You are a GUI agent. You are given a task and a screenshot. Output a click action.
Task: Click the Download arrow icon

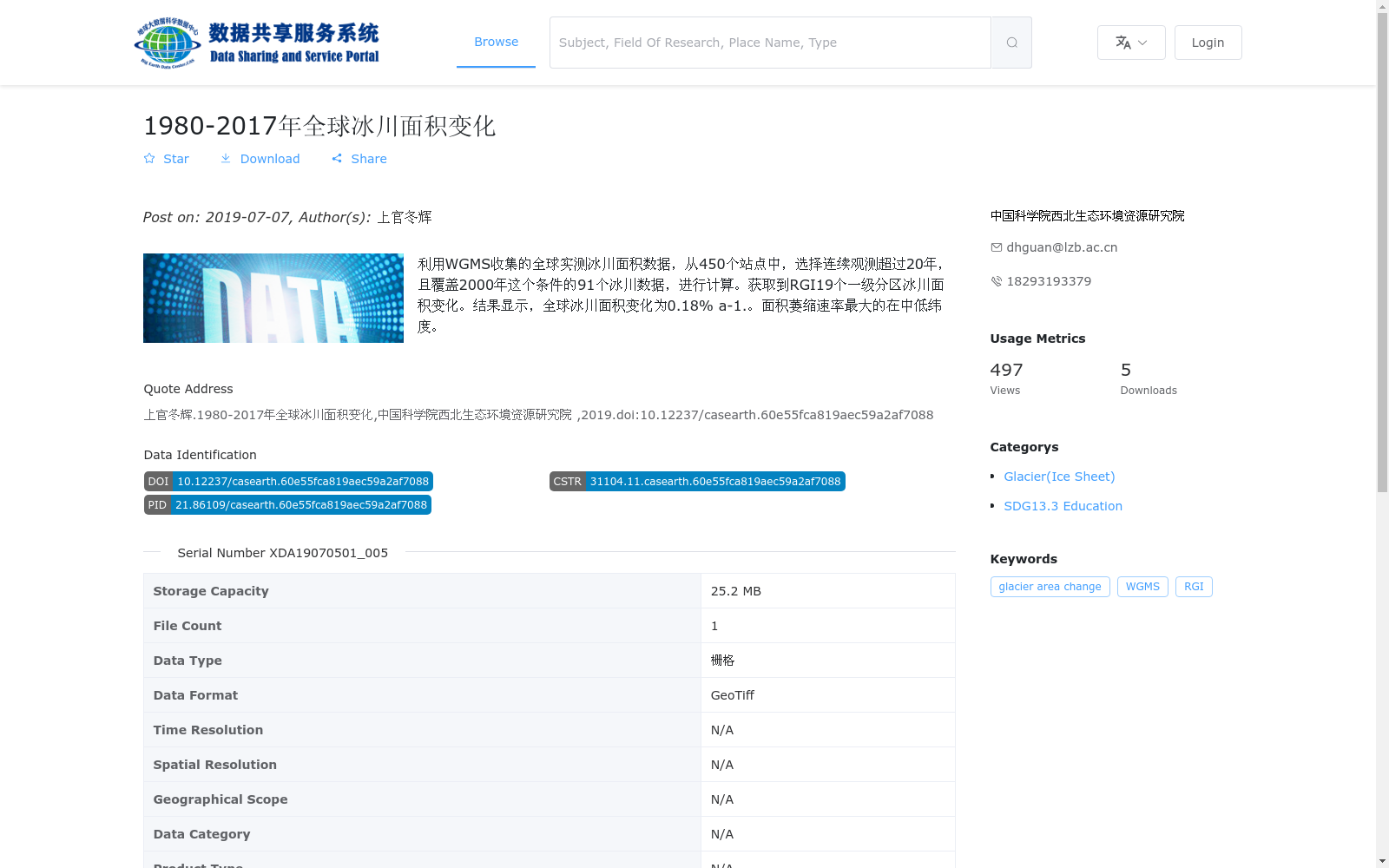tap(226, 158)
